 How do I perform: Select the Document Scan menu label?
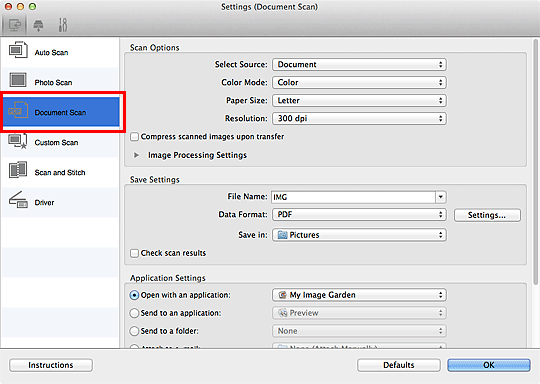coord(60,113)
